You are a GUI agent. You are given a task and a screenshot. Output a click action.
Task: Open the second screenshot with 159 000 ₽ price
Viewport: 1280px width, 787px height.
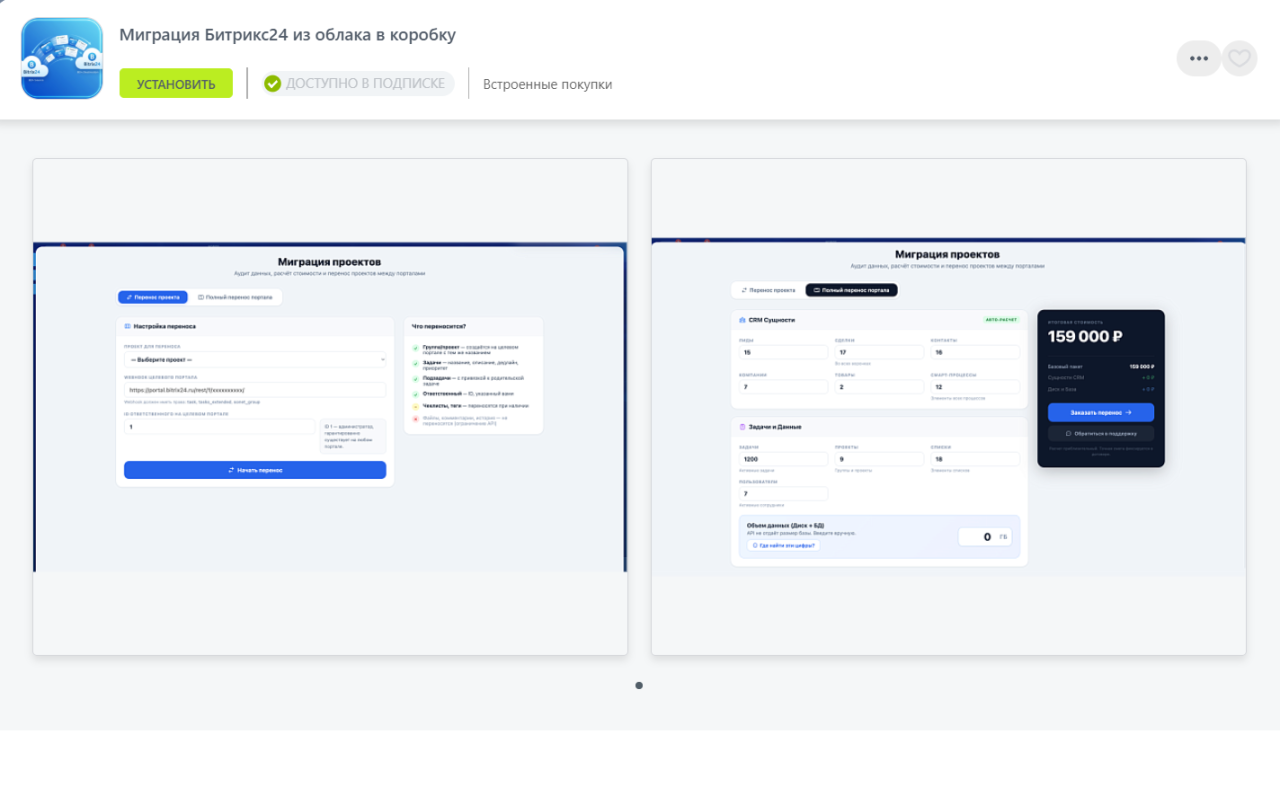tap(948, 407)
